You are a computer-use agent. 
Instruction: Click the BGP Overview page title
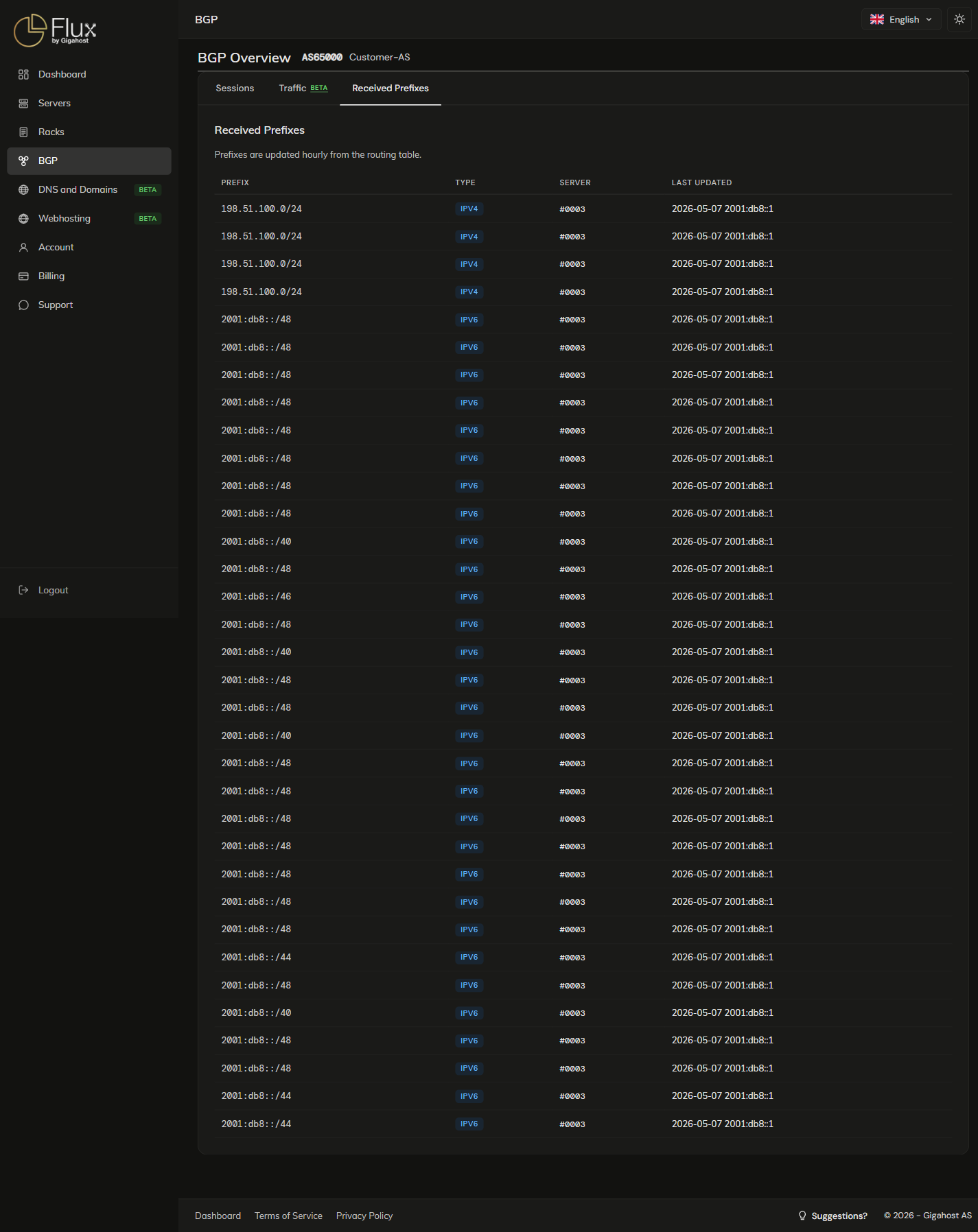[x=244, y=58]
